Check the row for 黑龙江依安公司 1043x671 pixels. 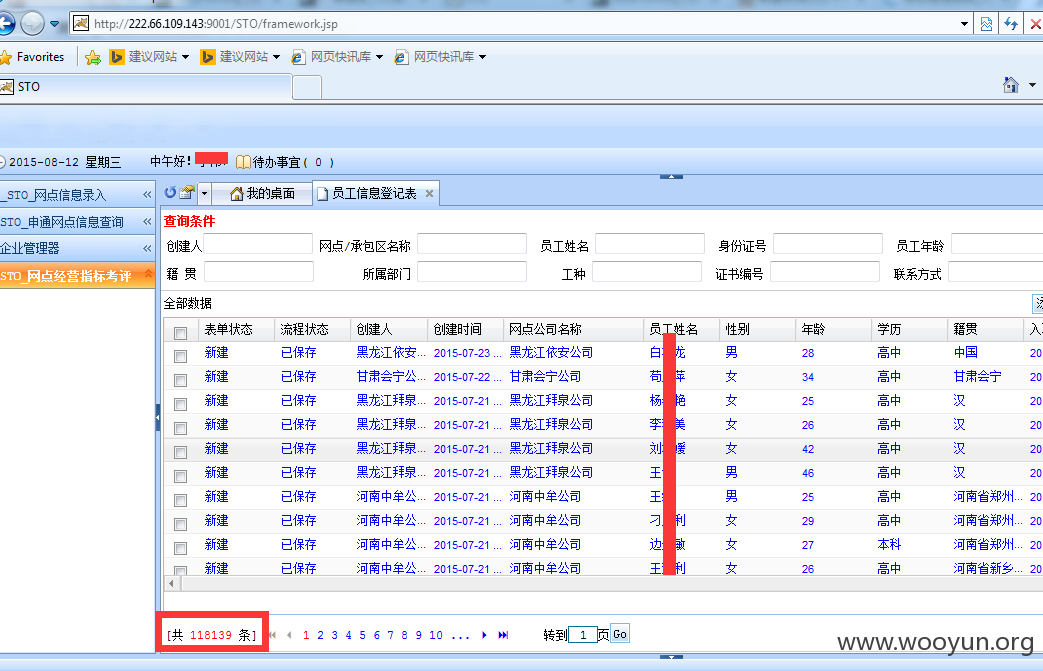(x=180, y=356)
